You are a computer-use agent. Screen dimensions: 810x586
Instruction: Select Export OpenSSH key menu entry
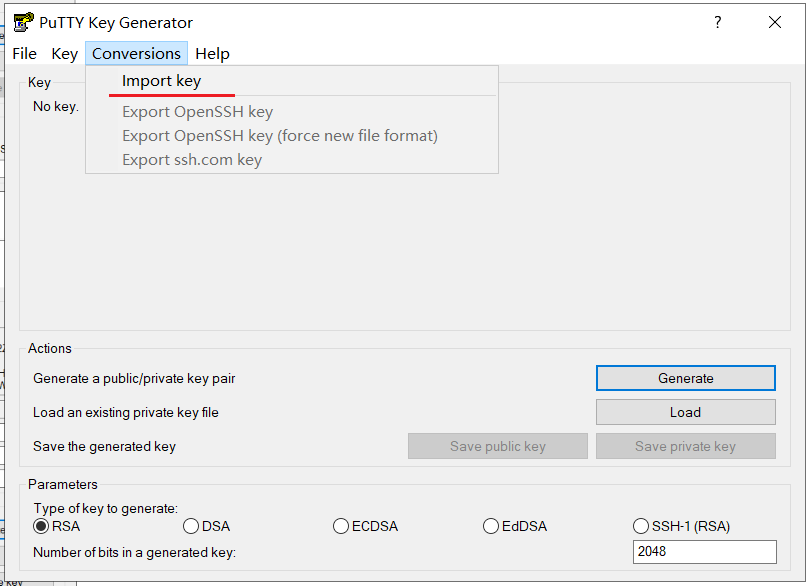[x=292, y=112]
